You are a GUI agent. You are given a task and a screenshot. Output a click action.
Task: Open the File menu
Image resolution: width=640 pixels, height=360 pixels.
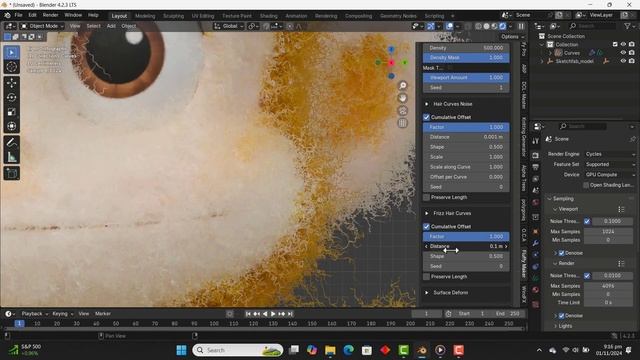tap(18, 15)
